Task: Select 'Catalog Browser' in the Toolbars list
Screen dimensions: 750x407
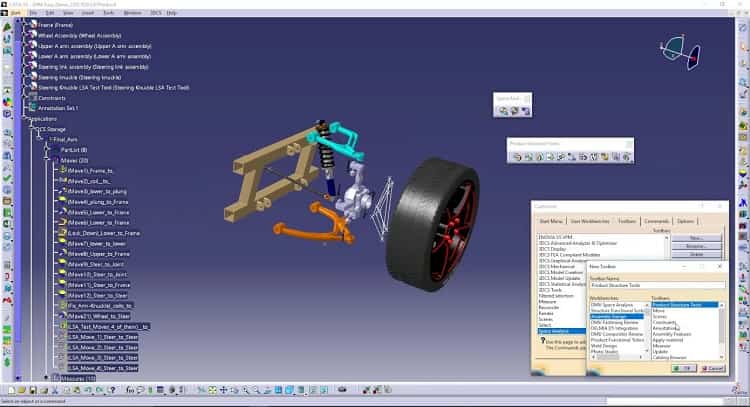Action: tap(669, 357)
